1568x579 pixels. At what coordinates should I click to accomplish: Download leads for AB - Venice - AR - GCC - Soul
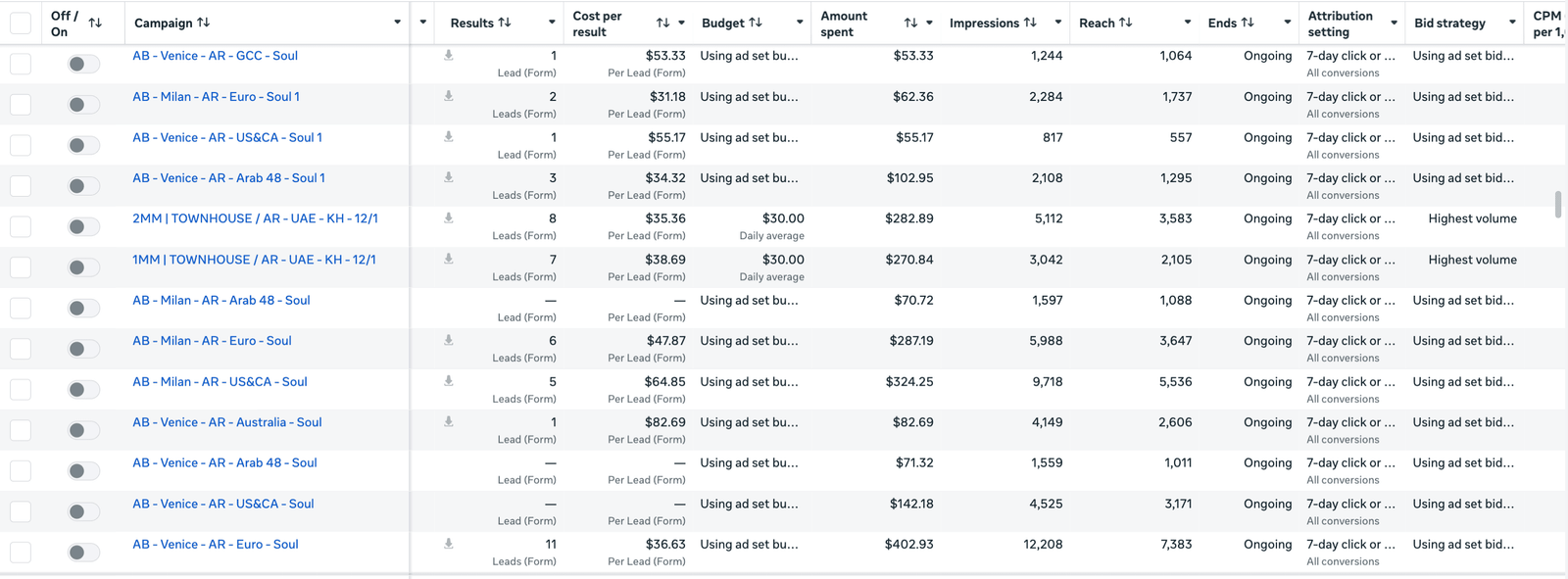click(448, 56)
